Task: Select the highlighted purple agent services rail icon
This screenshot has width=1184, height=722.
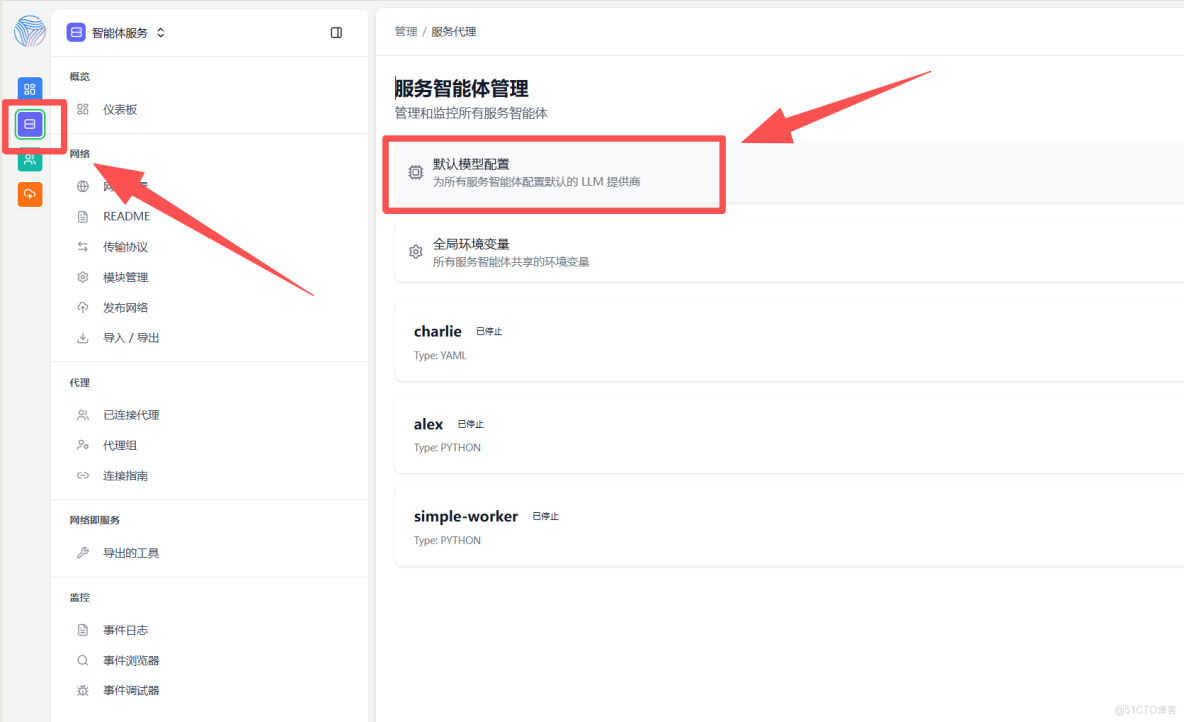Action: pos(29,124)
